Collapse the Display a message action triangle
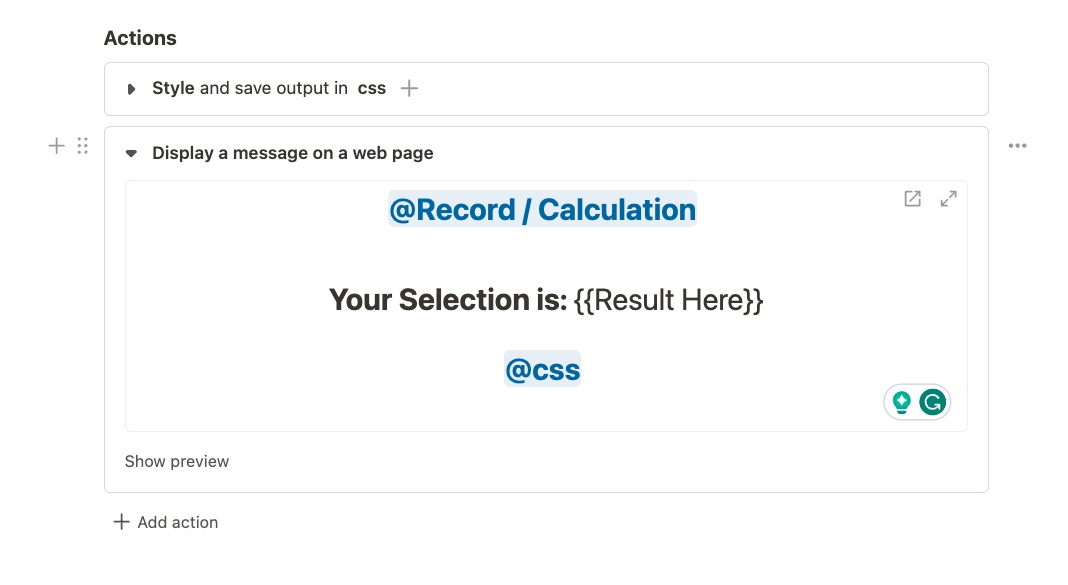Image resolution: width=1068 pixels, height=585 pixels. click(x=131, y=154)
